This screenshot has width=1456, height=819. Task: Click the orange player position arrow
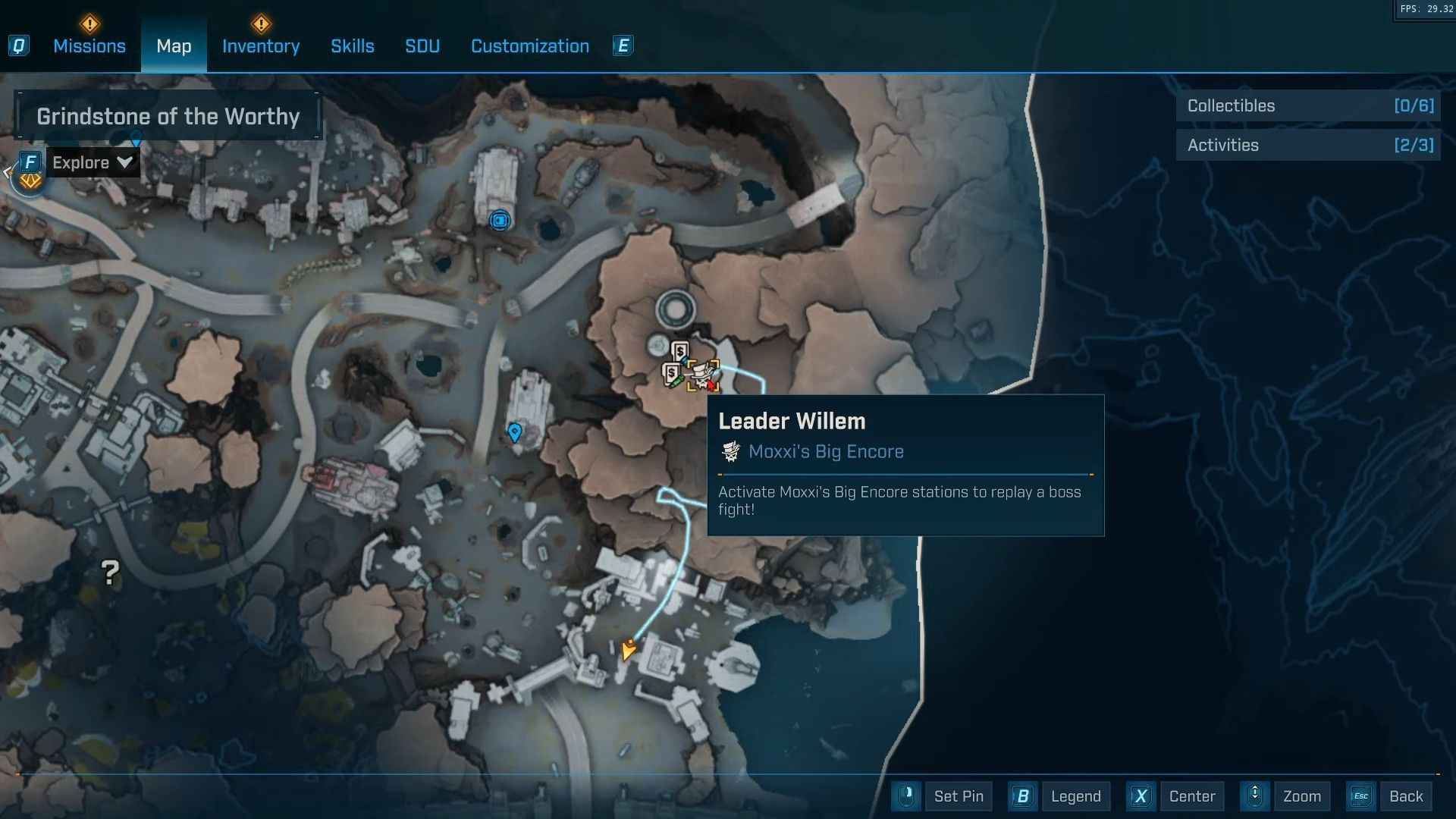pos(628,650)
